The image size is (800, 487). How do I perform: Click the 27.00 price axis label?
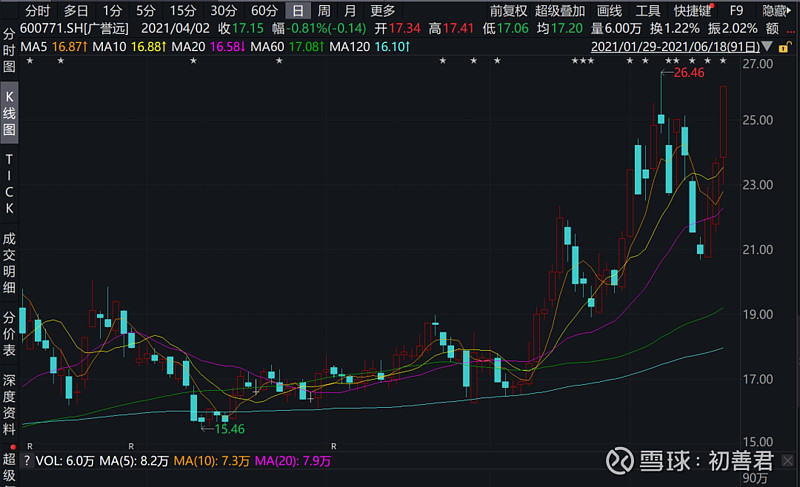click(758, 64)
